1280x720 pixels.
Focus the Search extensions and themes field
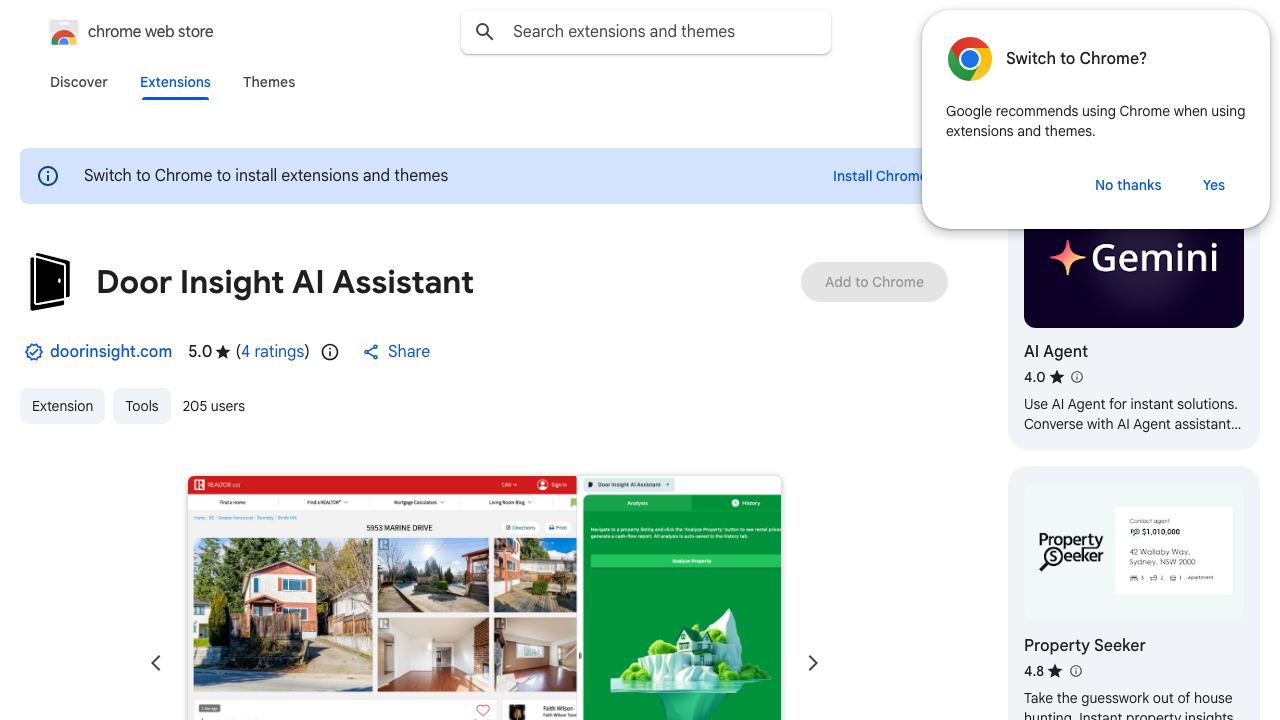646,32
